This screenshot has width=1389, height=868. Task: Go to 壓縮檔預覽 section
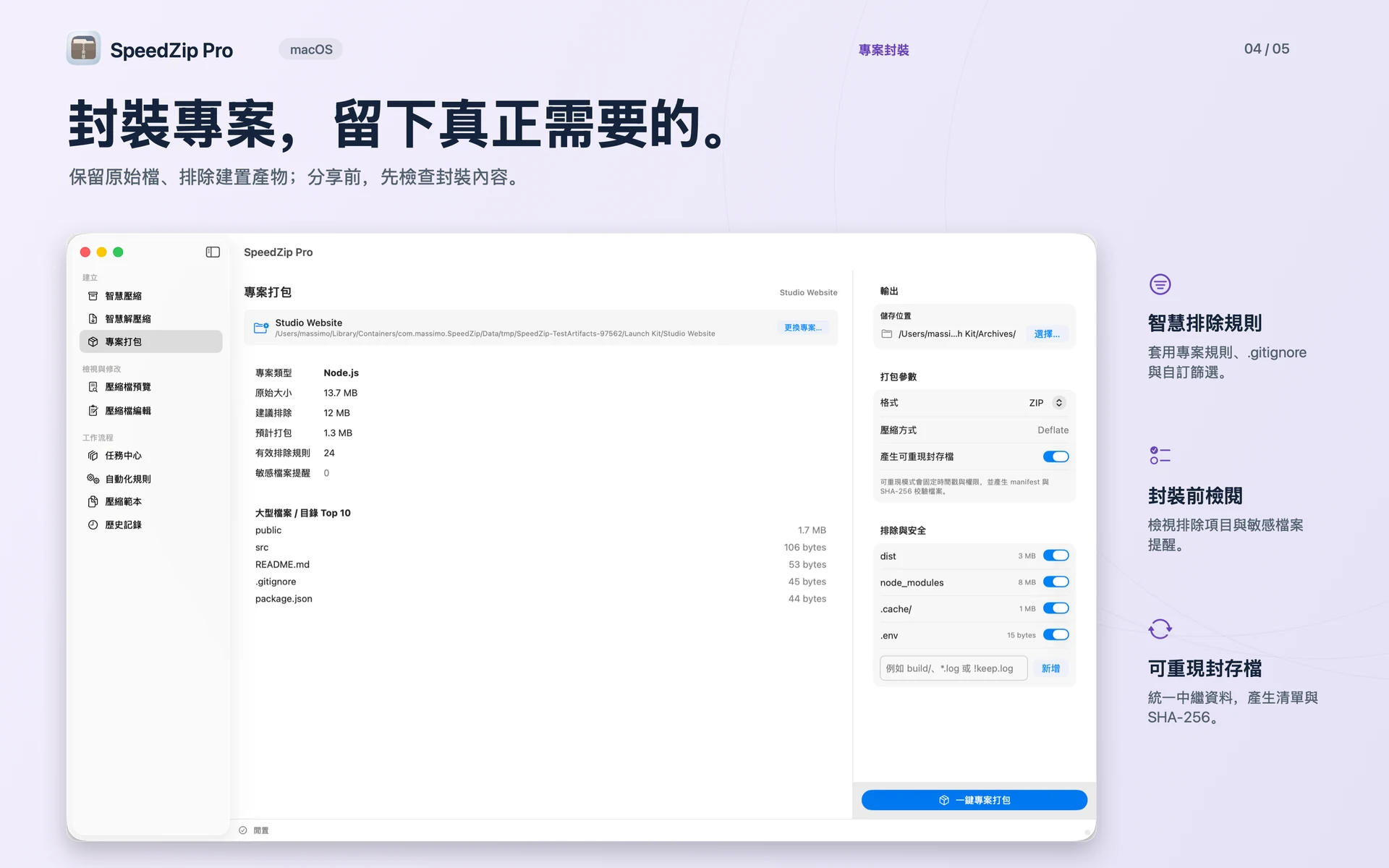[150, 387]
